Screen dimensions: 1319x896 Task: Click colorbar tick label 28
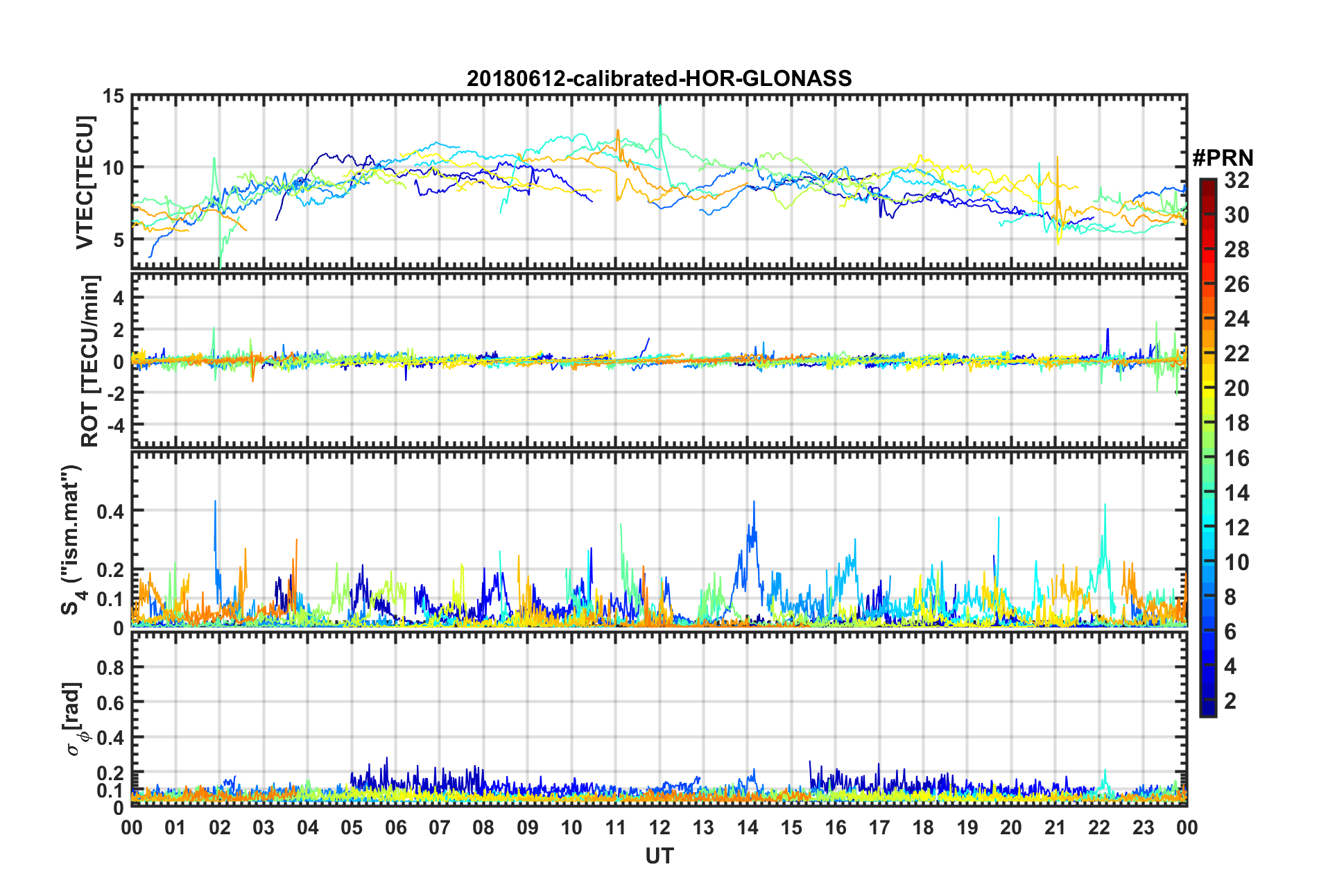pos(1236,250)
